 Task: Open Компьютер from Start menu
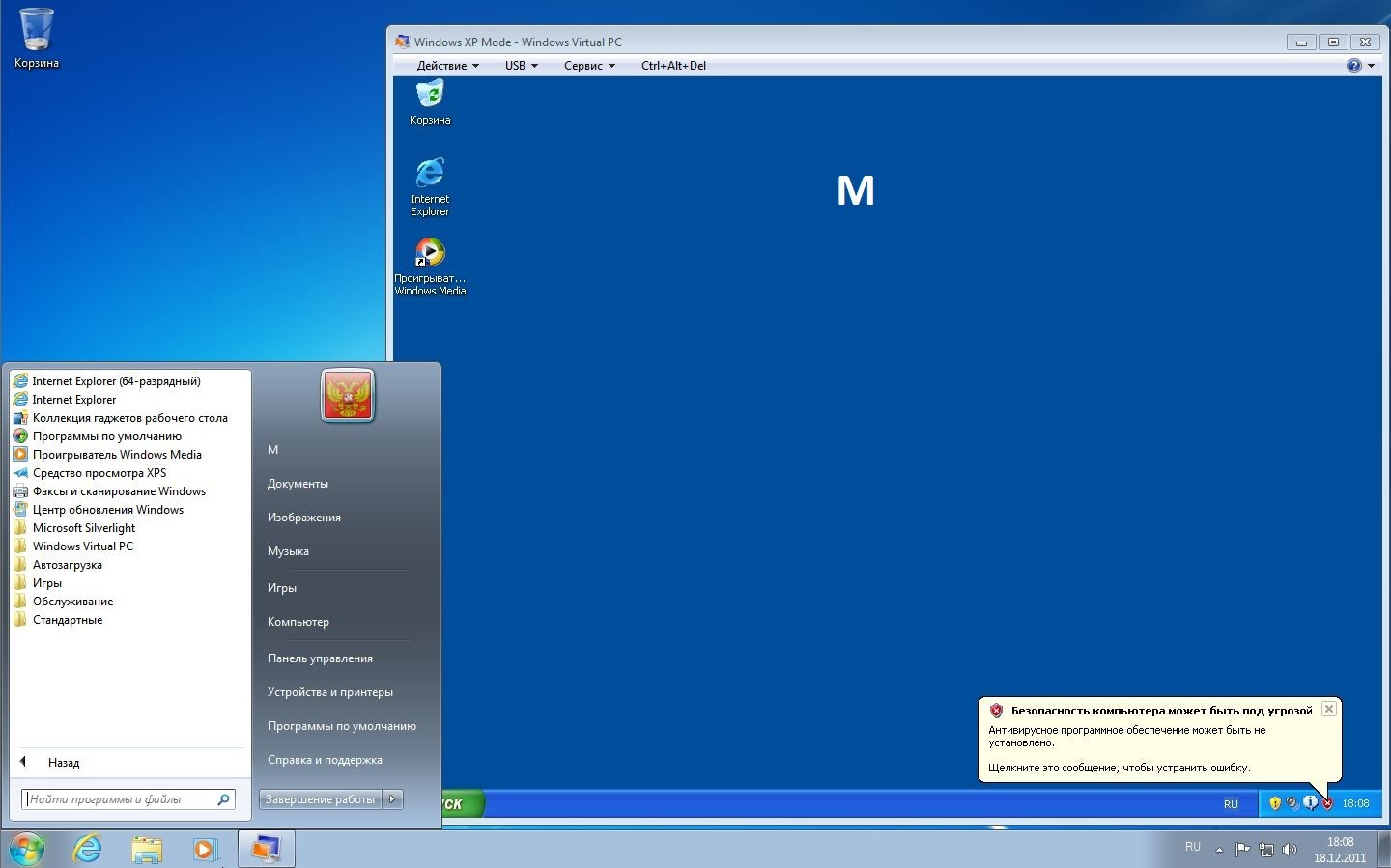tap(298, 622)
